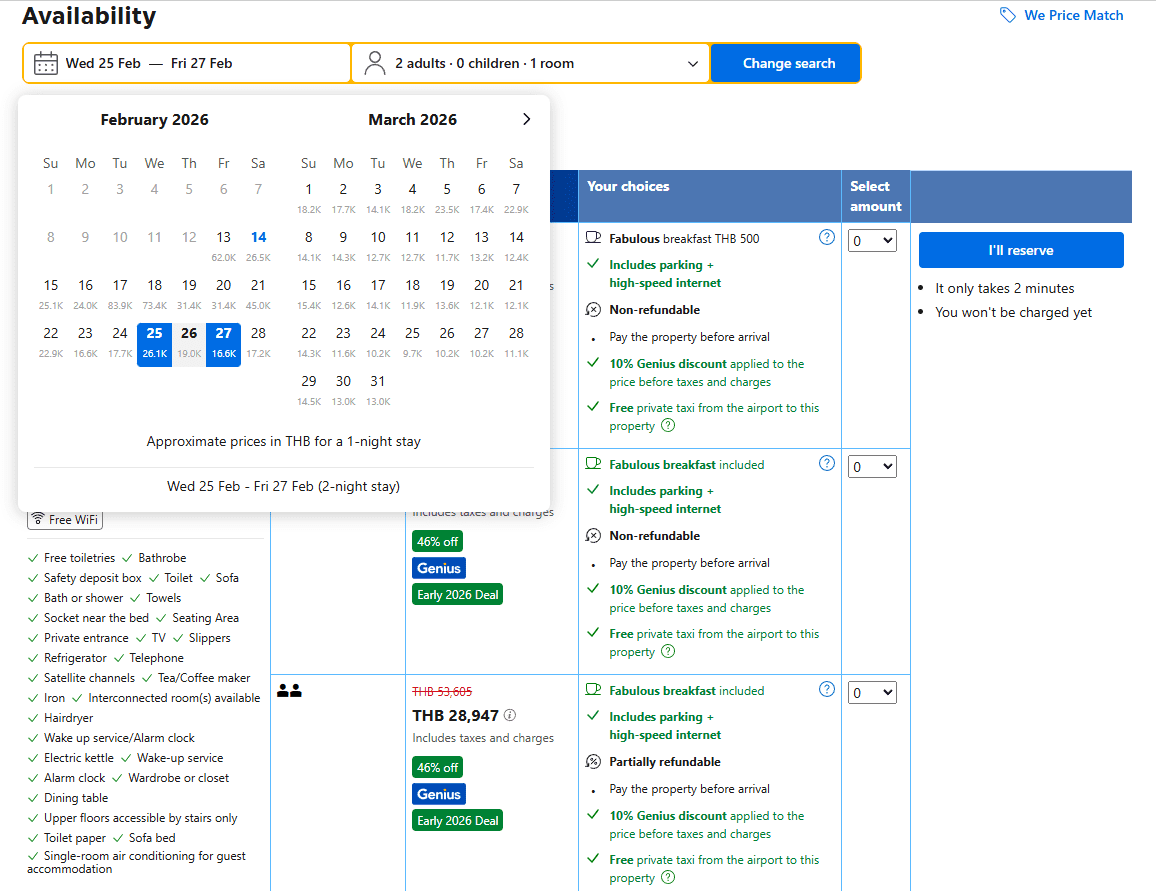Expand the first Select amount dropdown
The image size is (1156, 891).
pyautogui.click(x=872, y=240)
